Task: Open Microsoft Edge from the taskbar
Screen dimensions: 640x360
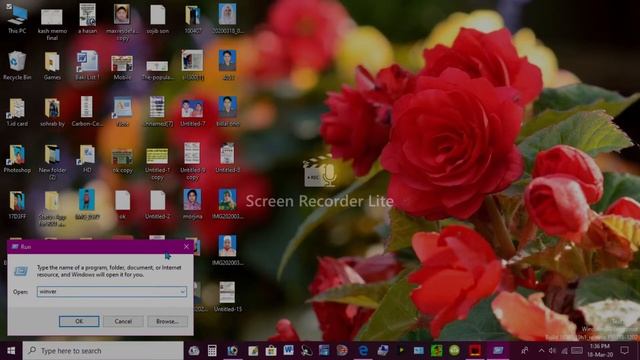Action: pyautogui.click(x=363, y=351)
